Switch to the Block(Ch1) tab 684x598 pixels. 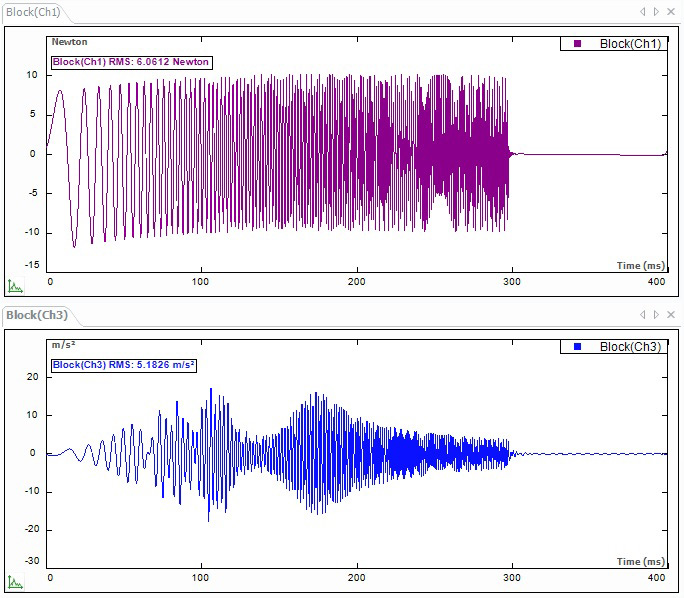pos(33,12)
